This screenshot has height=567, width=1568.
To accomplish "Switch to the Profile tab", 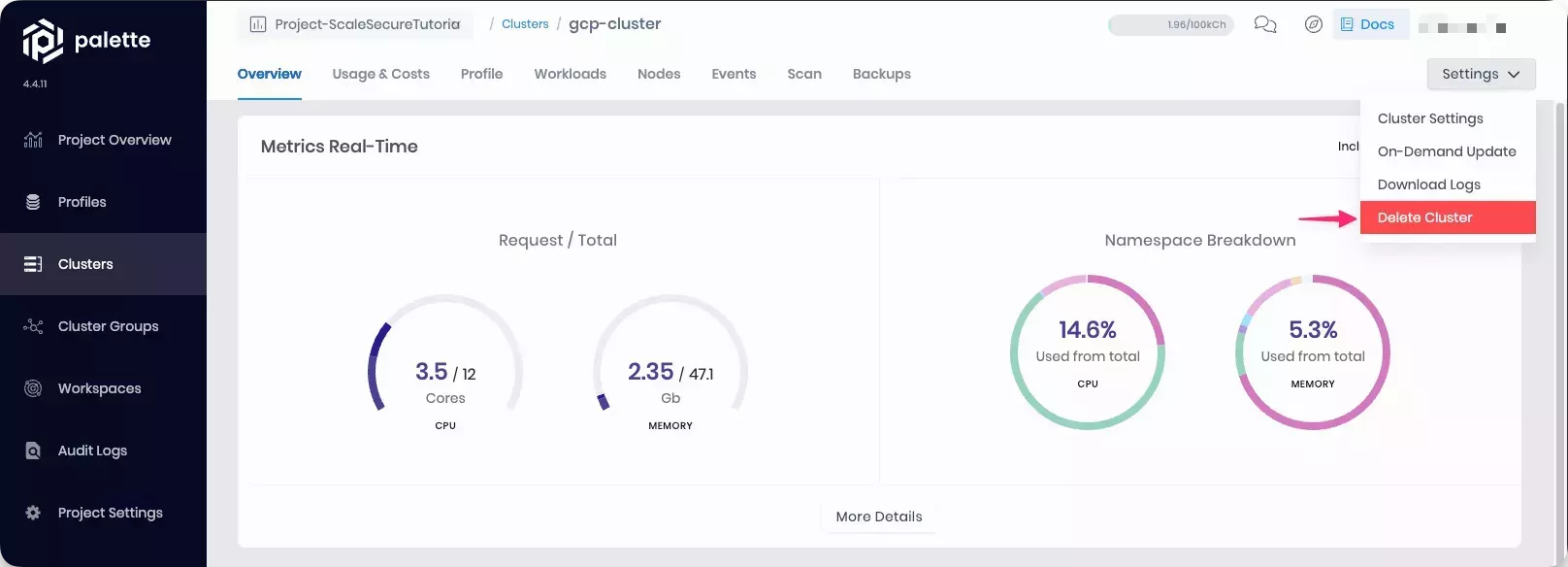I will [481, 74].
